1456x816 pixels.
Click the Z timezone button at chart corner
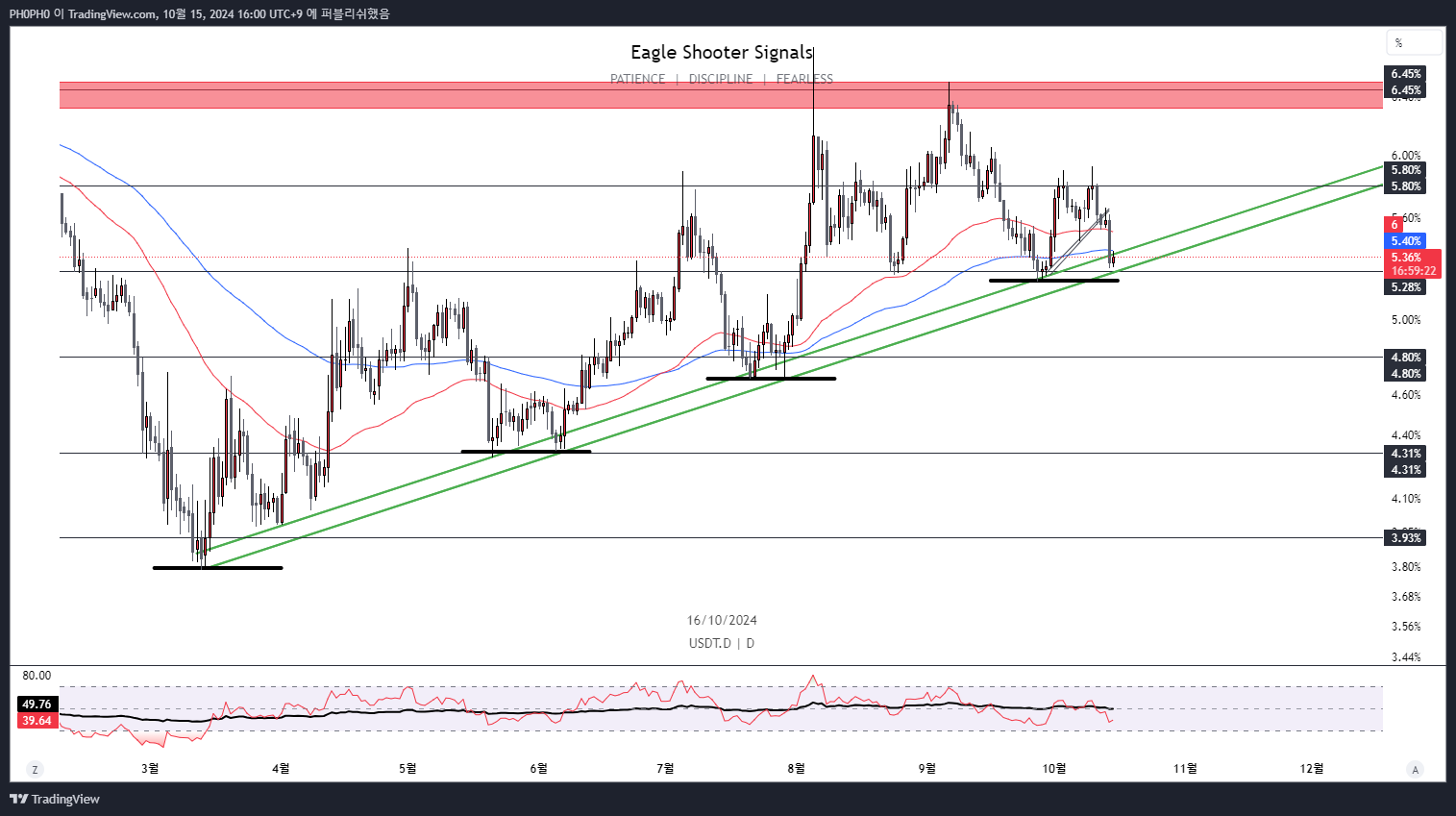(35, 769)
